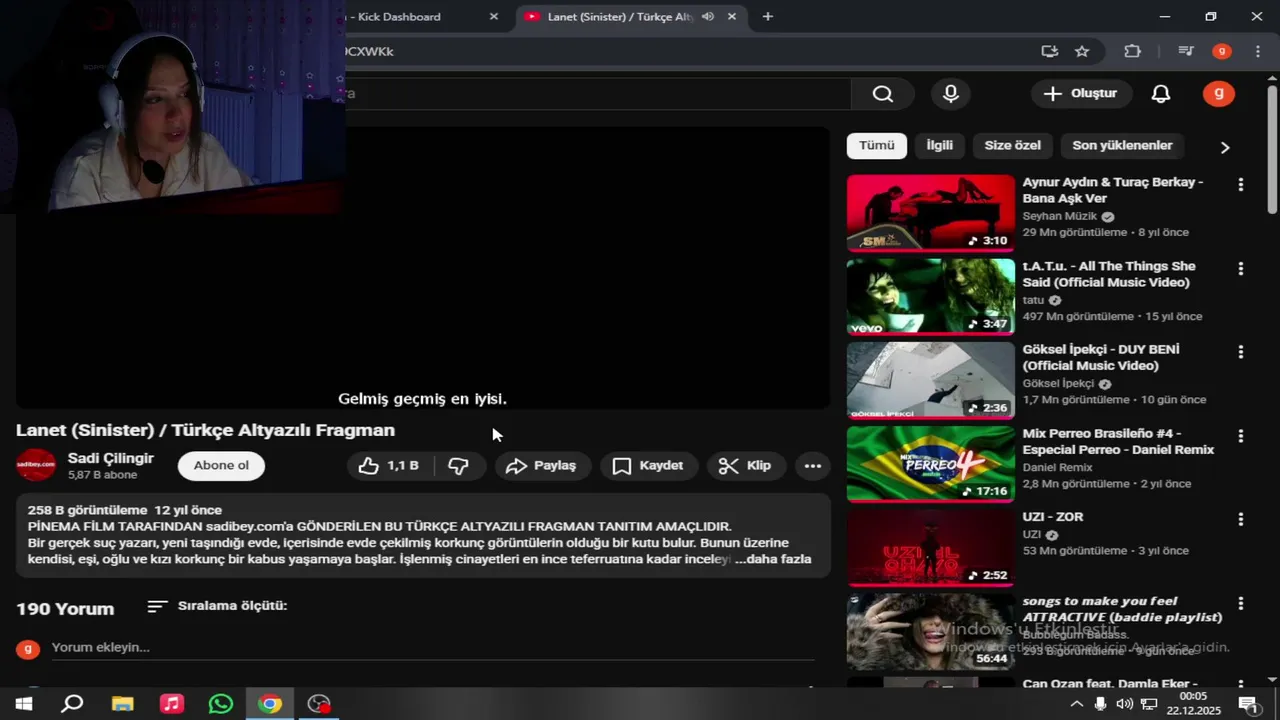Click the video title Lanet (Sinister) text

[x=205, y=430]
